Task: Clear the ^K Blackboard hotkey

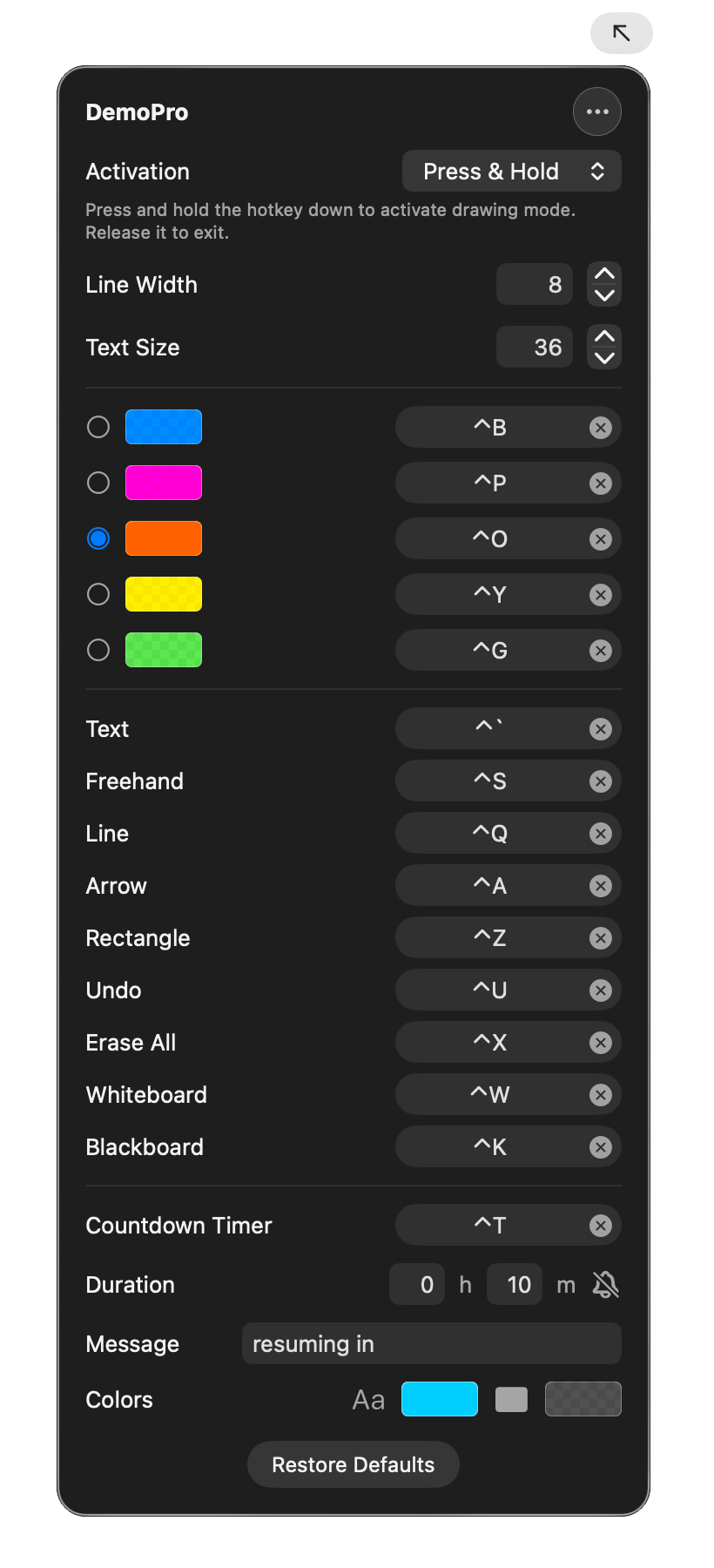Action: pyautogui.click(x=601, y=1146)
